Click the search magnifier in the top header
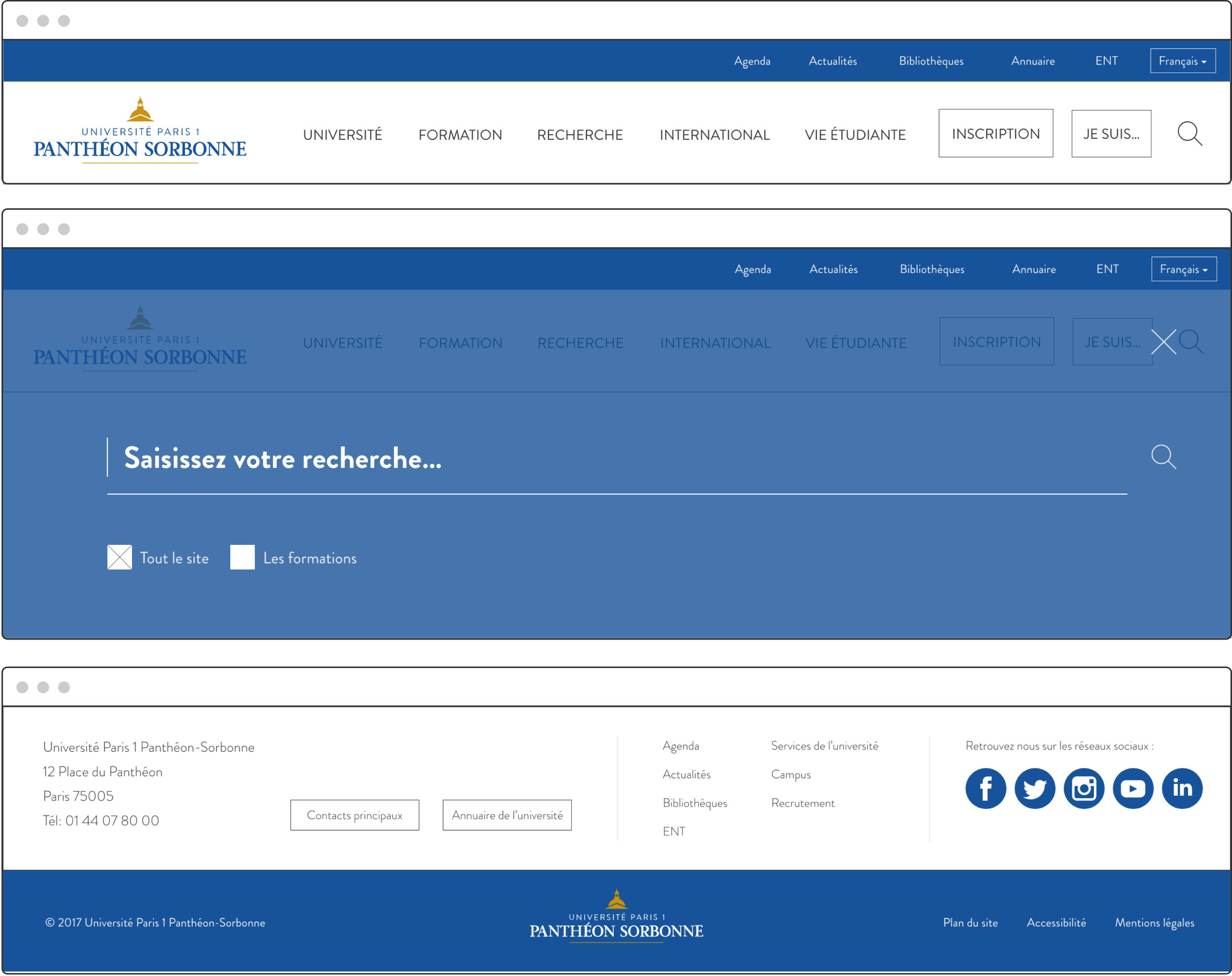The image size is (1232, 976). [x=1190, y=134]
